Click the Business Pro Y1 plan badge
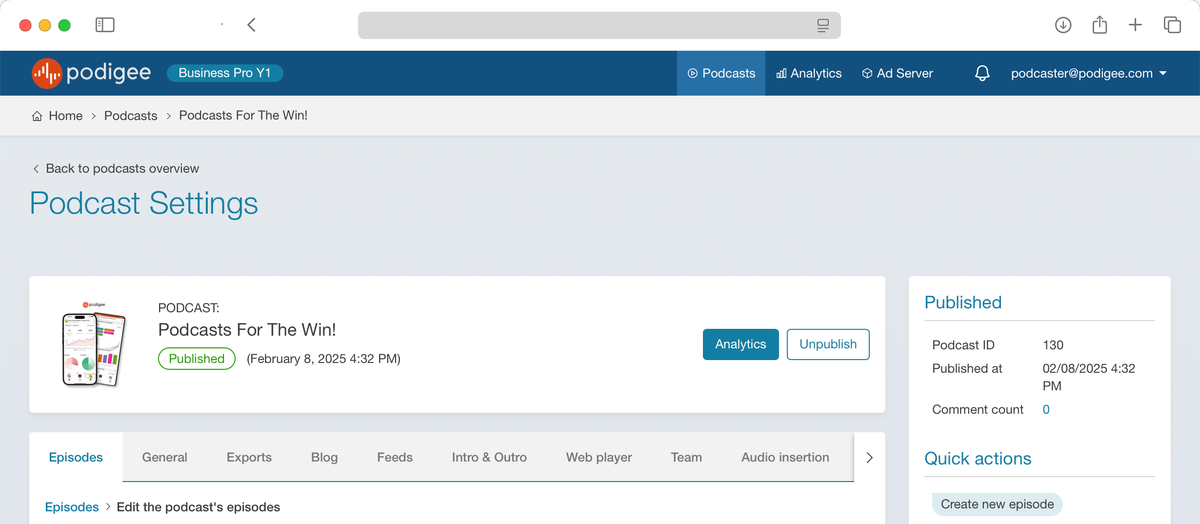The image size is (1200, 524). click(225, 73)
